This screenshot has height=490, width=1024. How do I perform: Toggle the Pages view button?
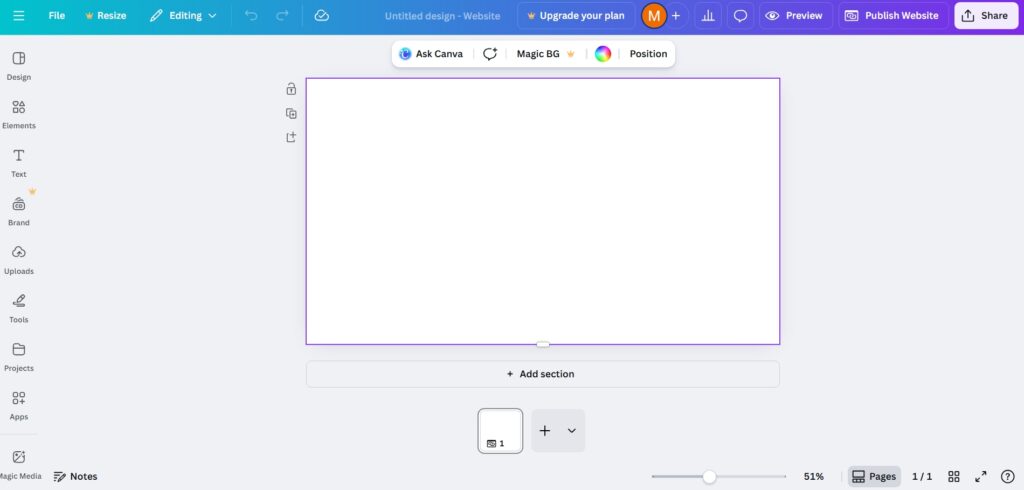874,477
